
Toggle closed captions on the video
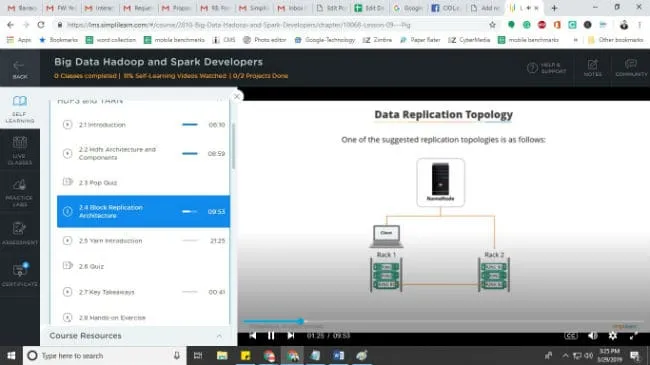(x=570, y=336)
